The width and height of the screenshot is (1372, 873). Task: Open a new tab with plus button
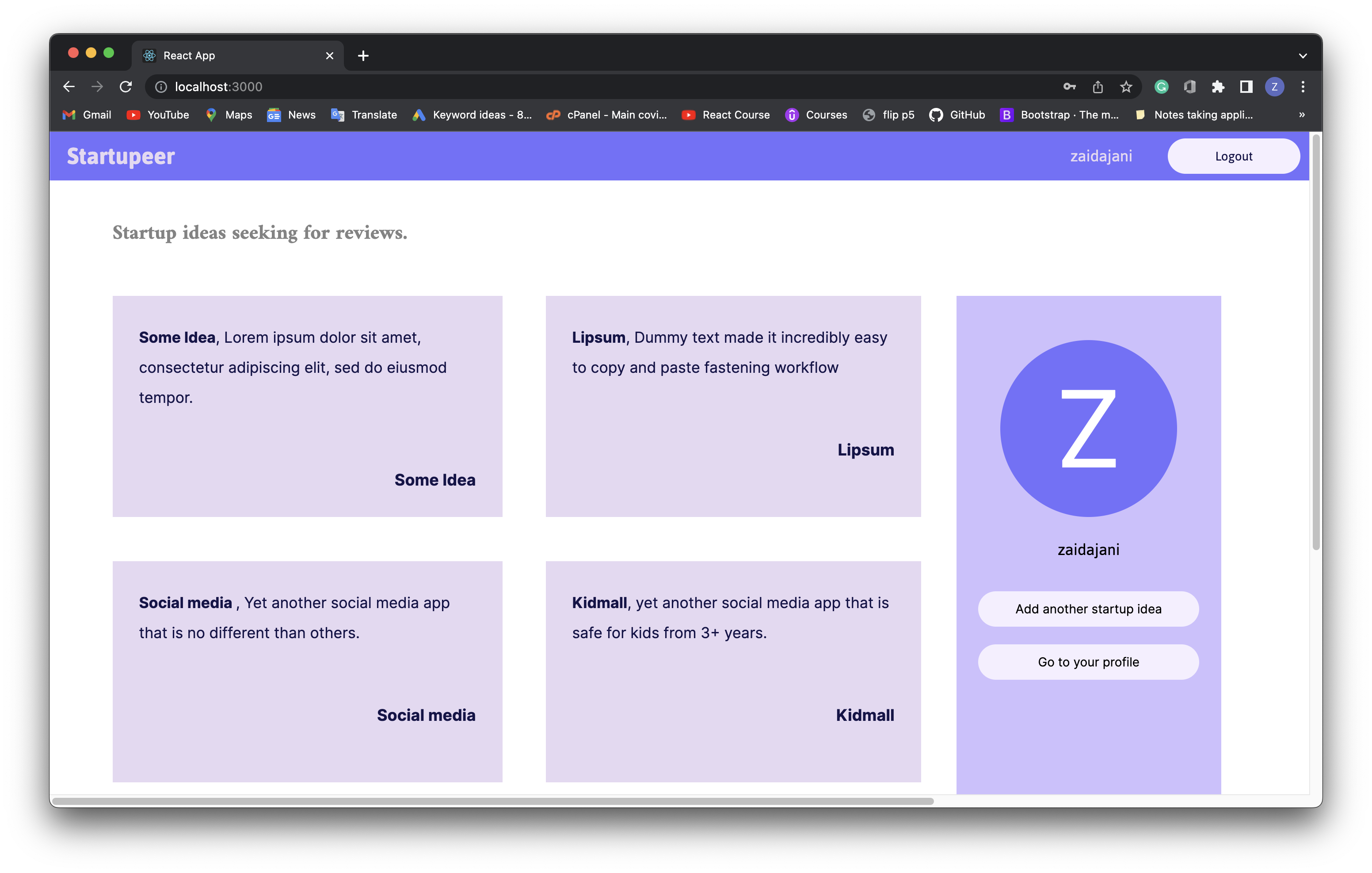click(x=363, y=56)
